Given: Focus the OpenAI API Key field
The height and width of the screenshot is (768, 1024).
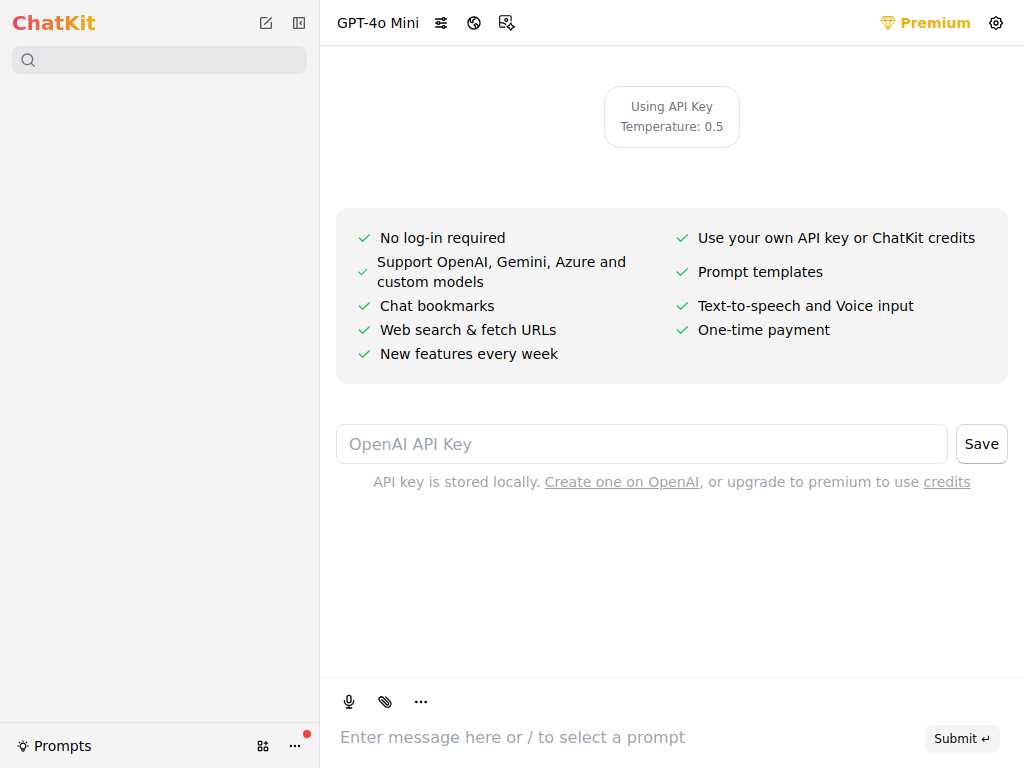Looking at the screenshot, I should [641, 444].
